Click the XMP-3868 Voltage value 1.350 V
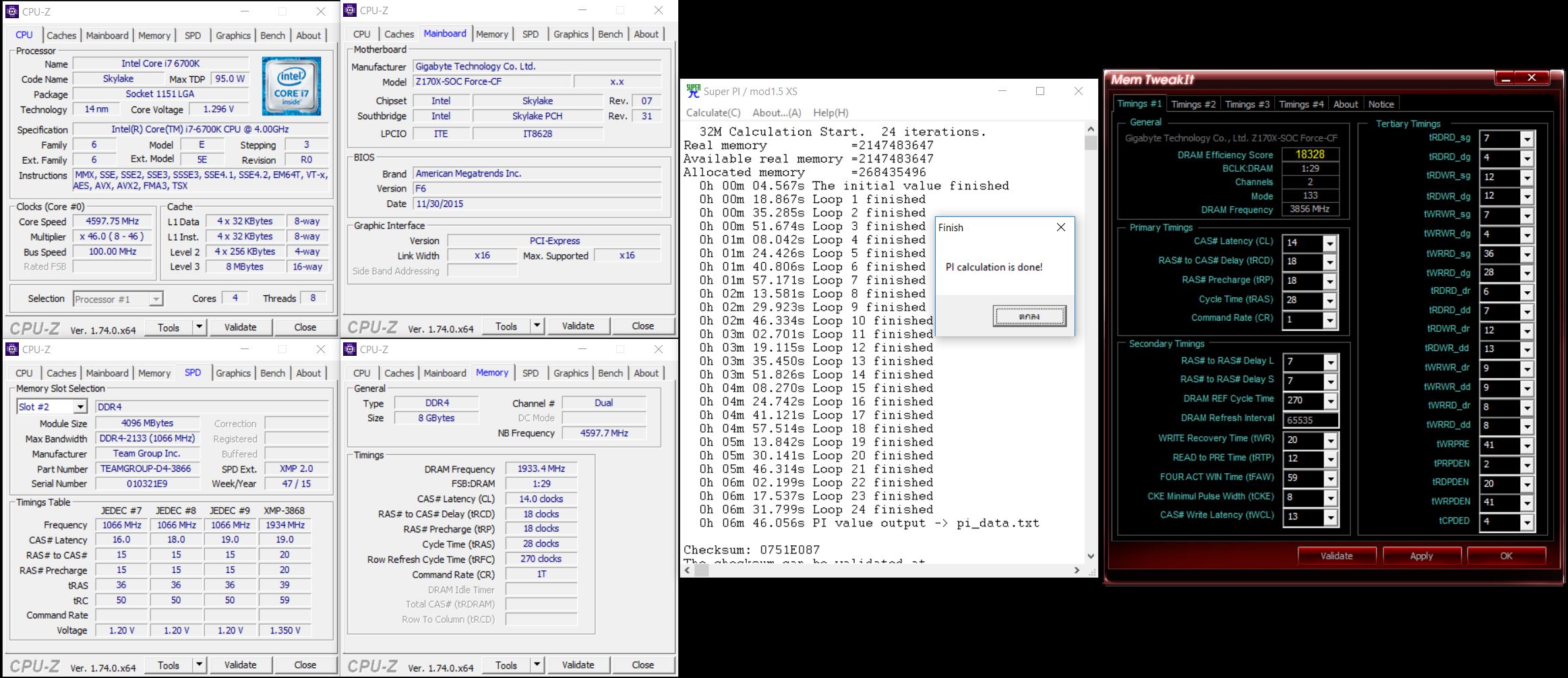1568x678 pixels. [284, 630]
